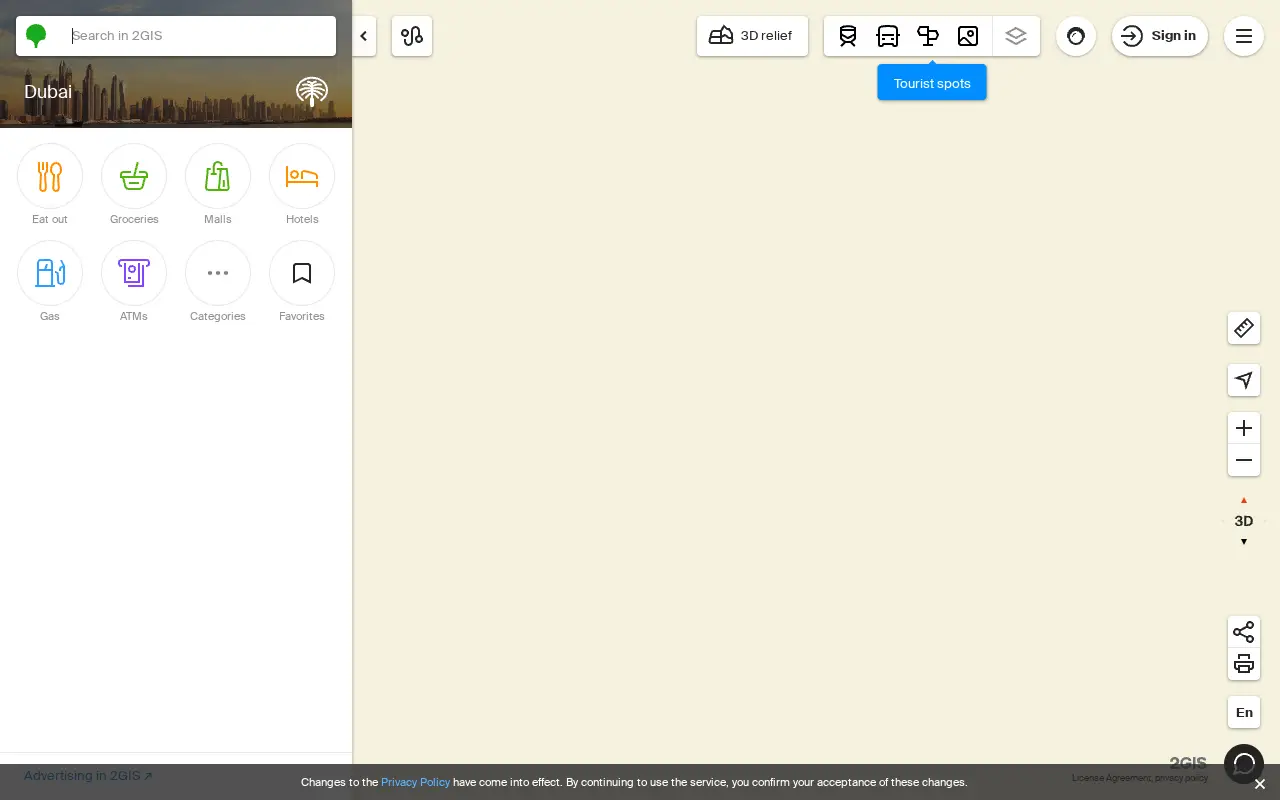Switch the map to 3D view
Screen dimensions: 1280x800
point(1244,521)
